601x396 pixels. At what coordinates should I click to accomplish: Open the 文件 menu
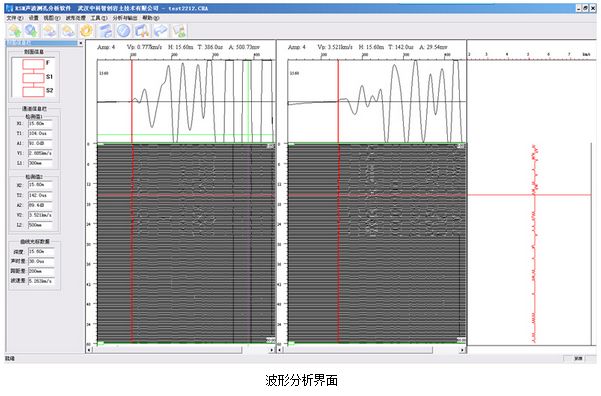[15, 18]
